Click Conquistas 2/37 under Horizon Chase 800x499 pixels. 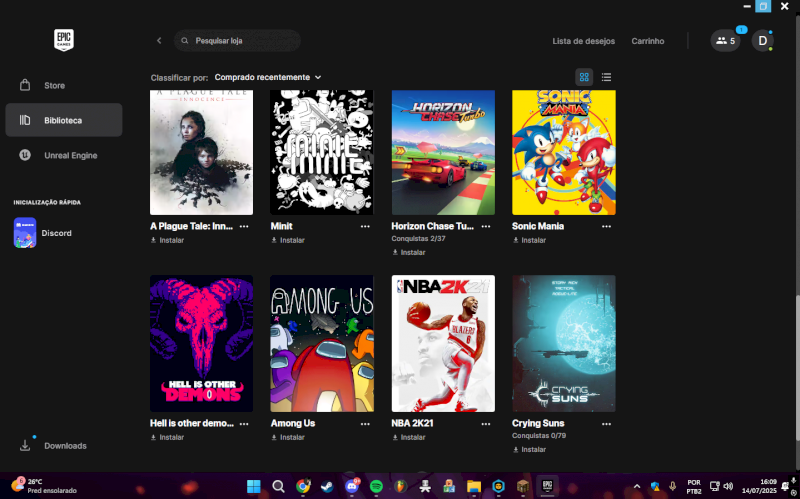click(418, 238)
